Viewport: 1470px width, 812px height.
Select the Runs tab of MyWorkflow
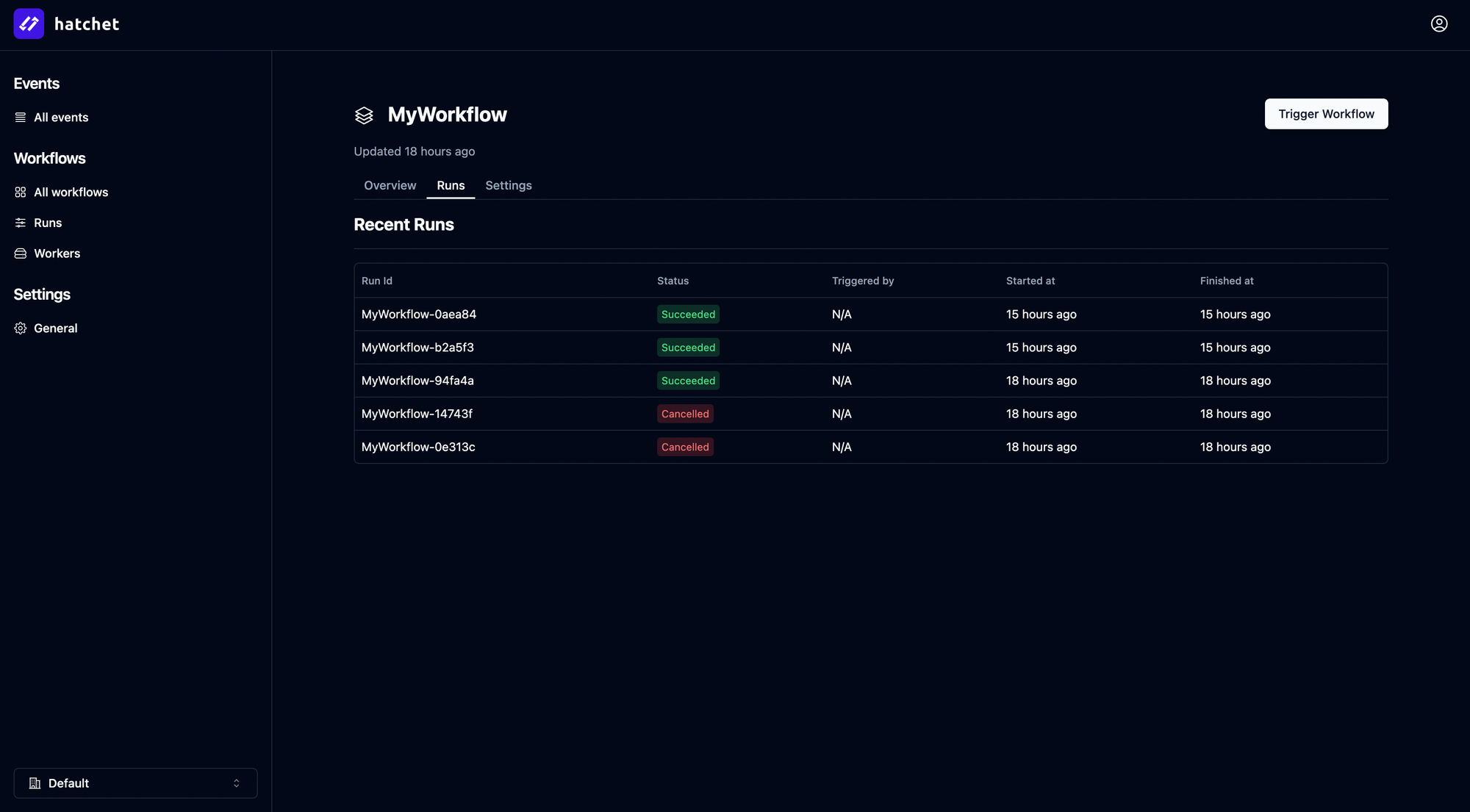point(451,185)
